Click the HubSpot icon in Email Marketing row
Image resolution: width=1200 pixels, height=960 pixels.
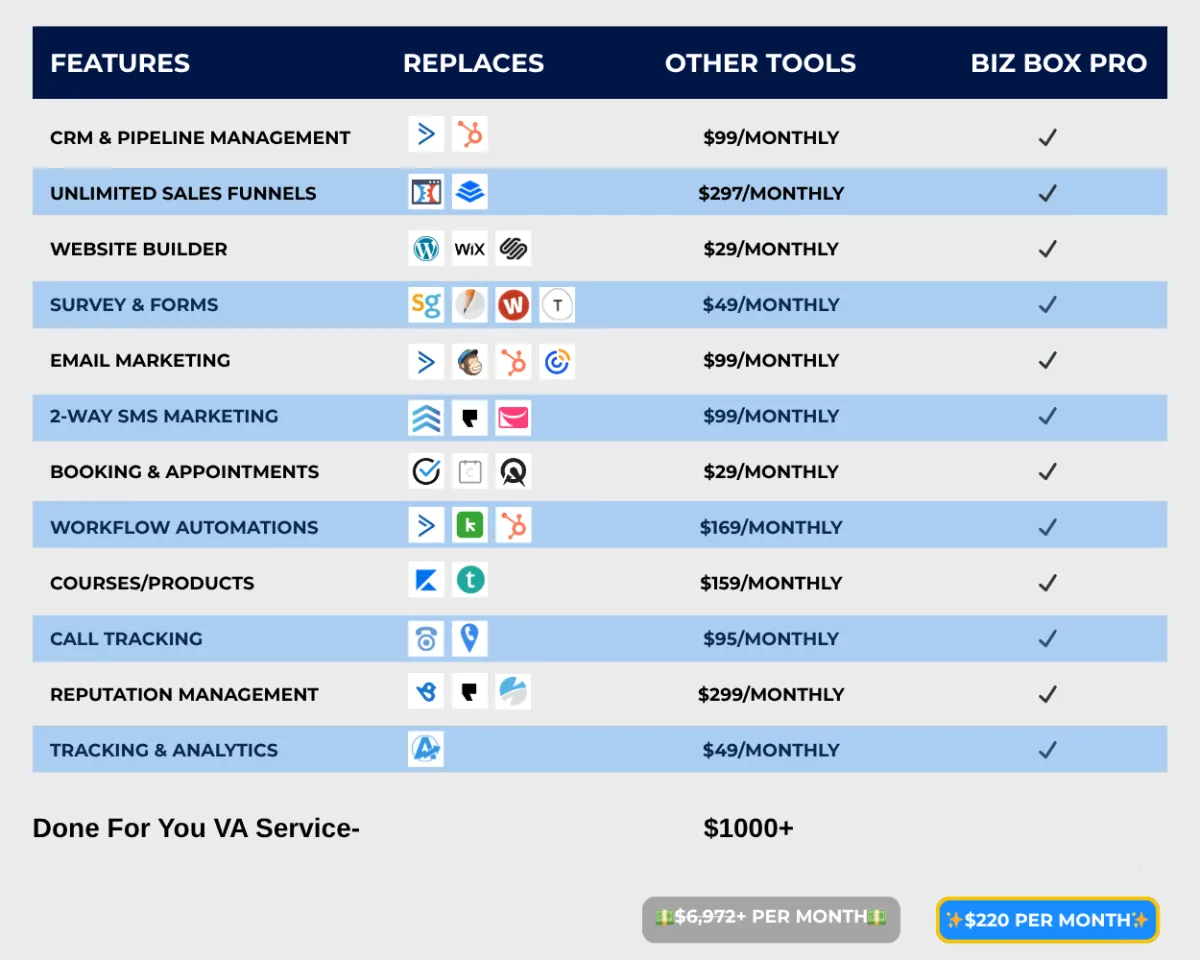(513, 361)
